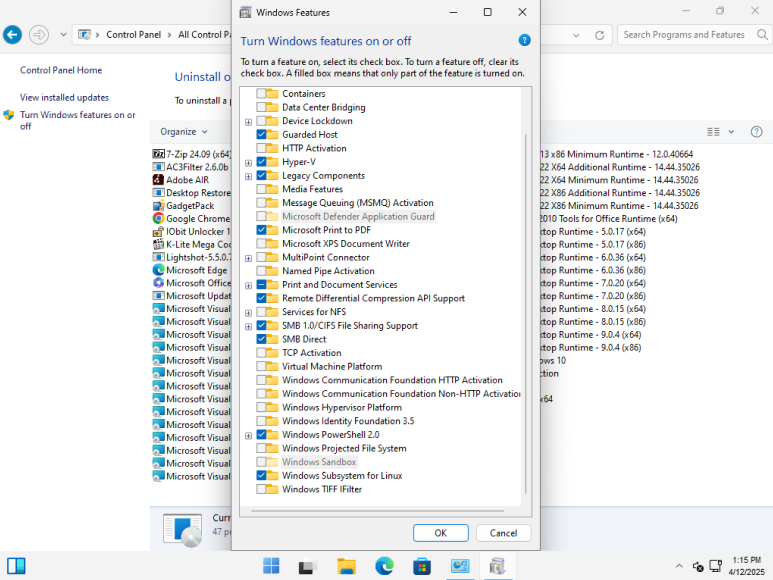The height and width of the screenshot is (580, 773).
Task: Show hidden tray icons chevron
Action: (x=679, y=566)
